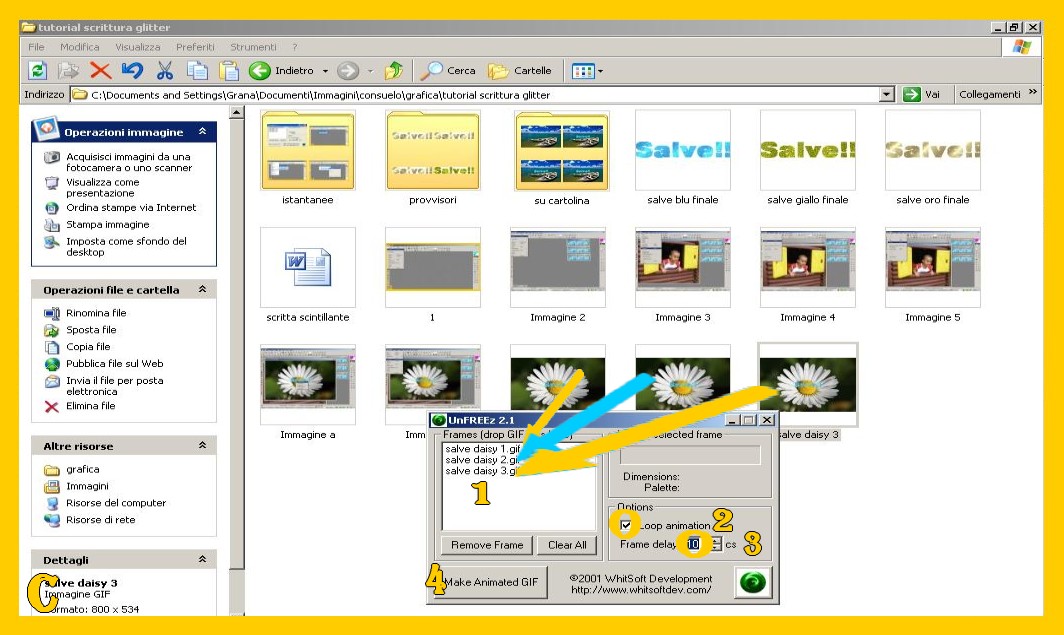The image size is (1064, 635).
Task: Click the Cut scissors icon
Action: [x=165, y=71]
